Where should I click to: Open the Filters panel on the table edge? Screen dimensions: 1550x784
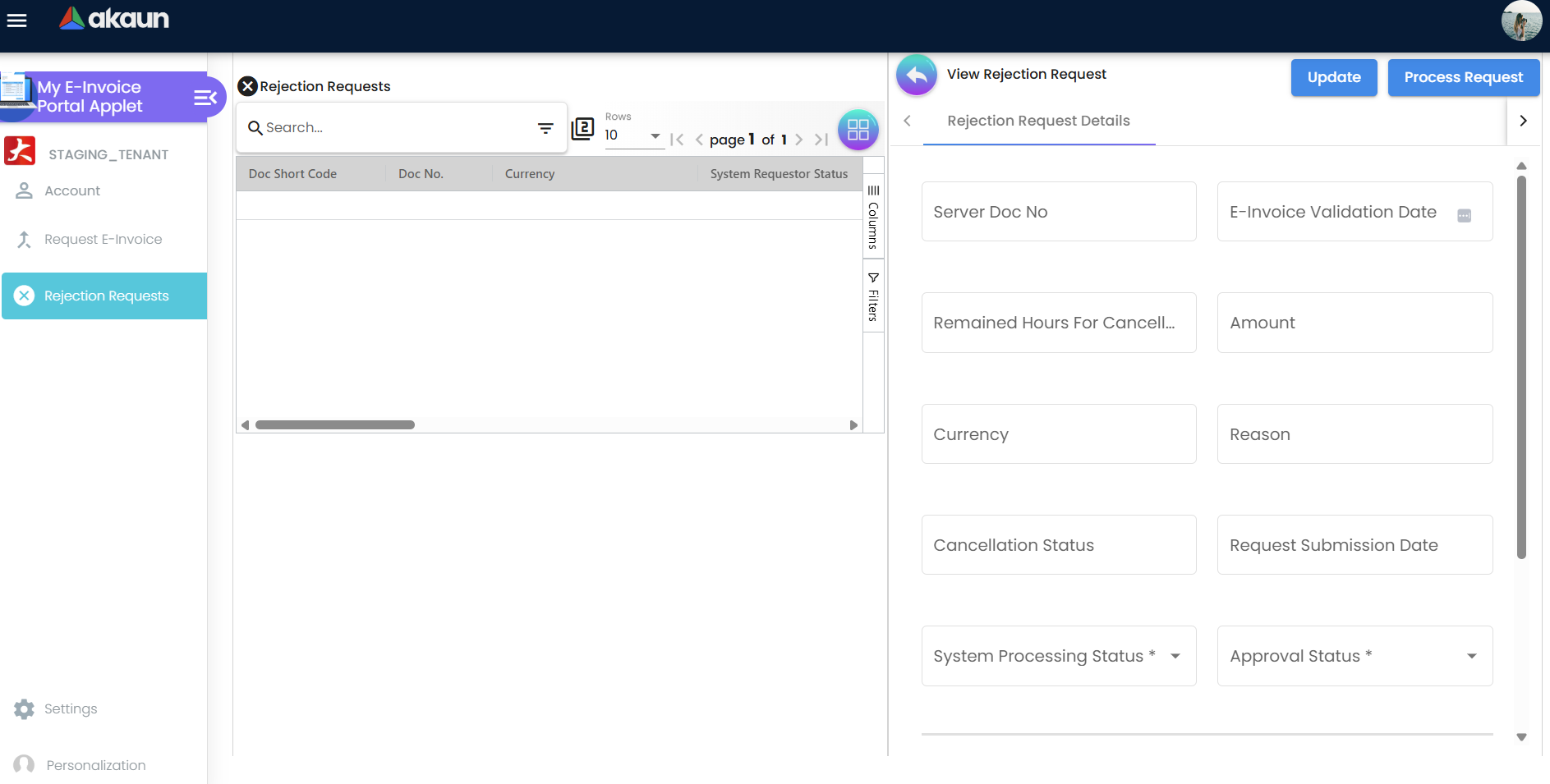point(872,296)
